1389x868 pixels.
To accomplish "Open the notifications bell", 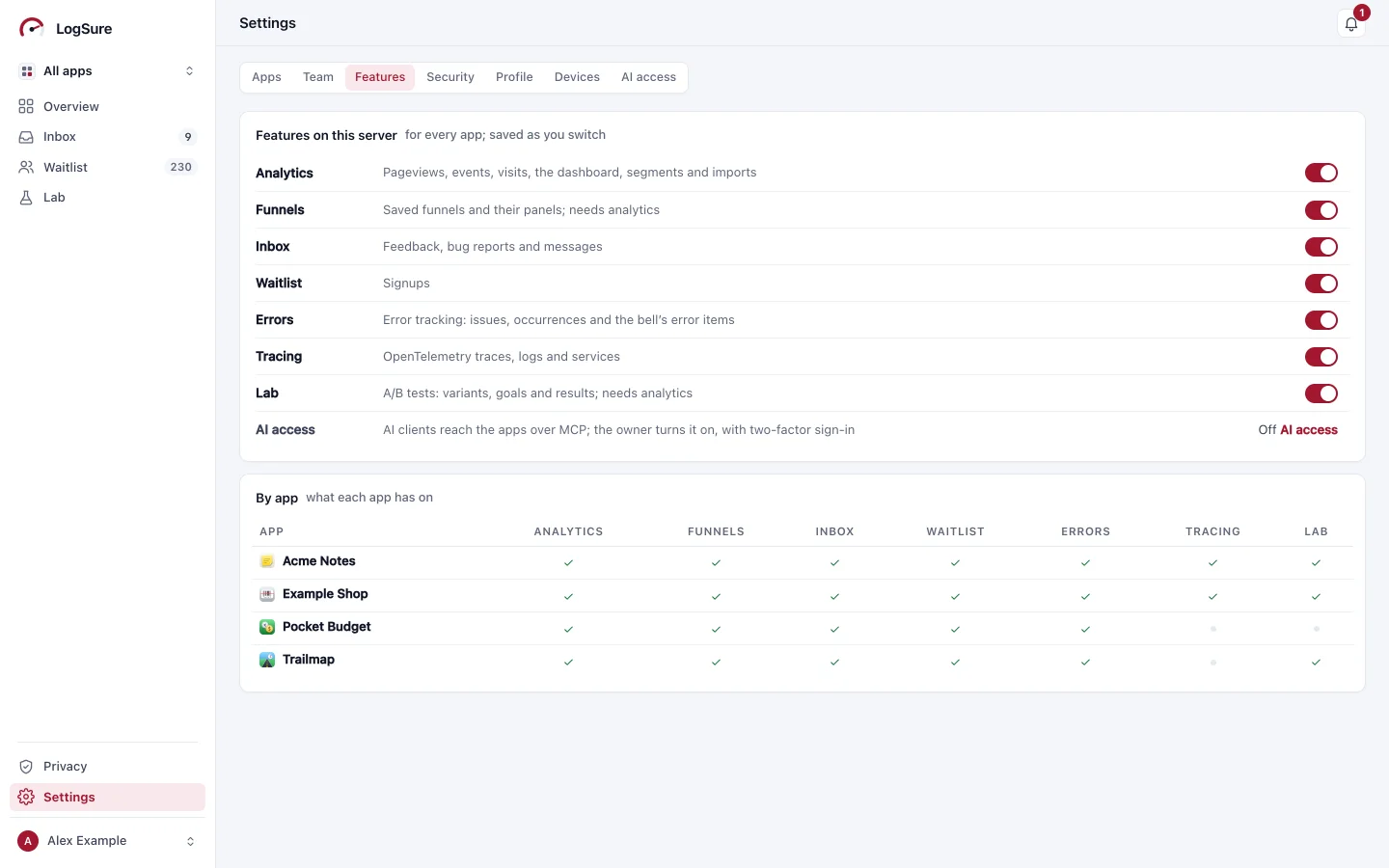I will (x=1351, y=24).
